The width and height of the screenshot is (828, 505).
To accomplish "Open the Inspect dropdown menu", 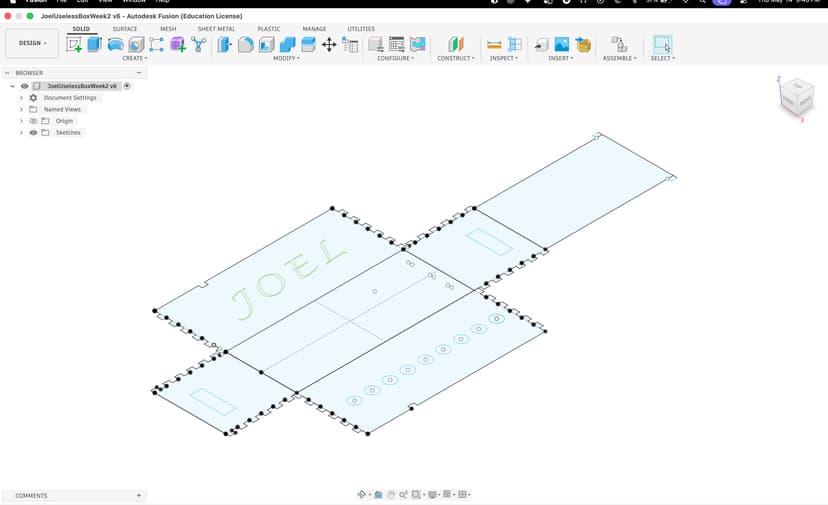I will point(504,58).
